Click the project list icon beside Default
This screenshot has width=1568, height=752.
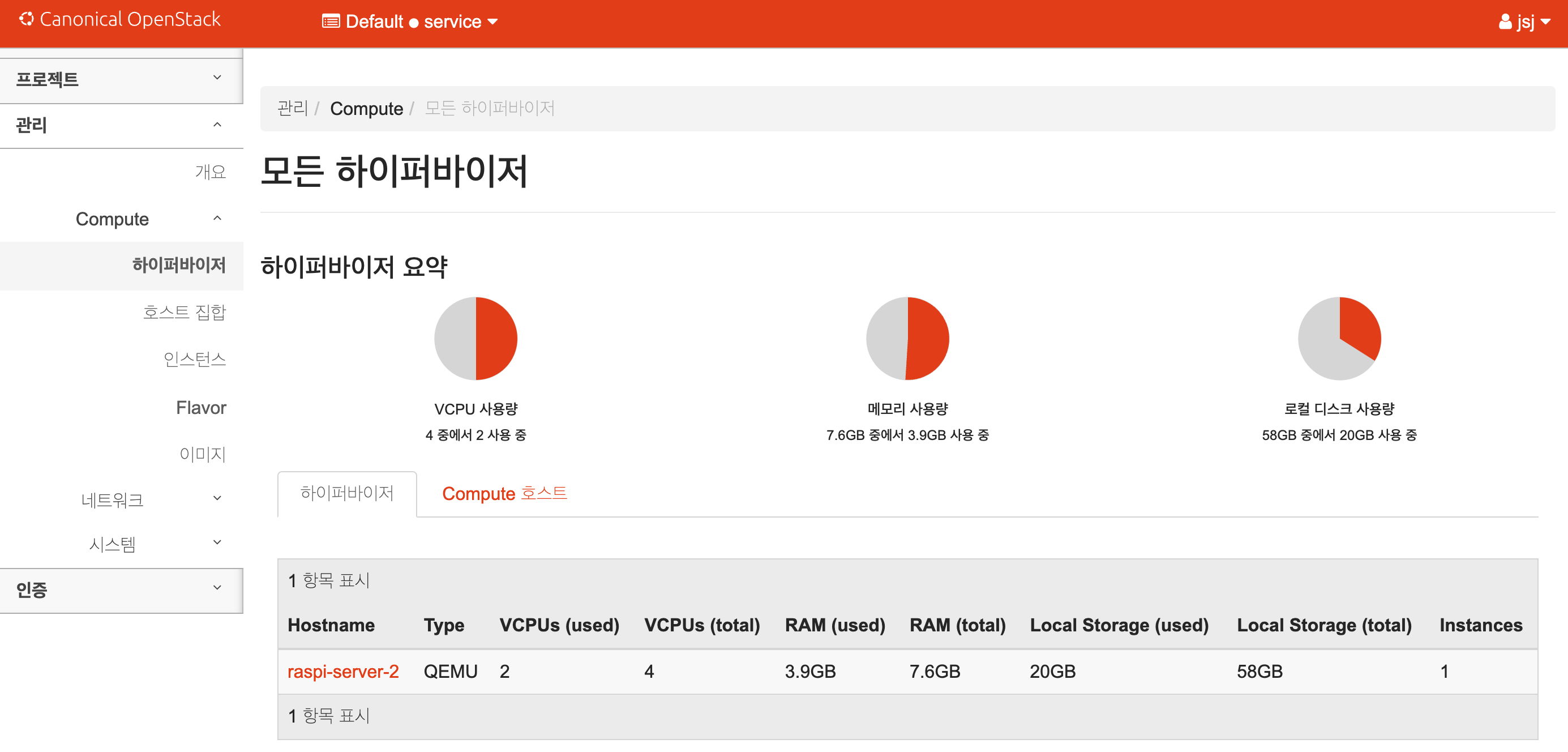(331, 22)
